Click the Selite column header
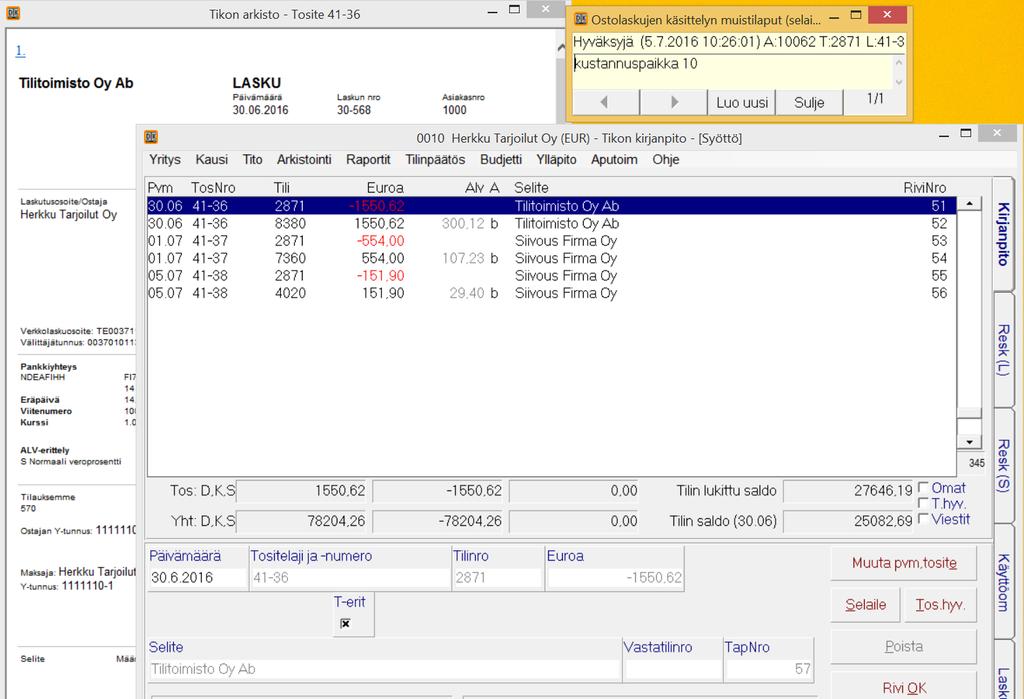 531,188
